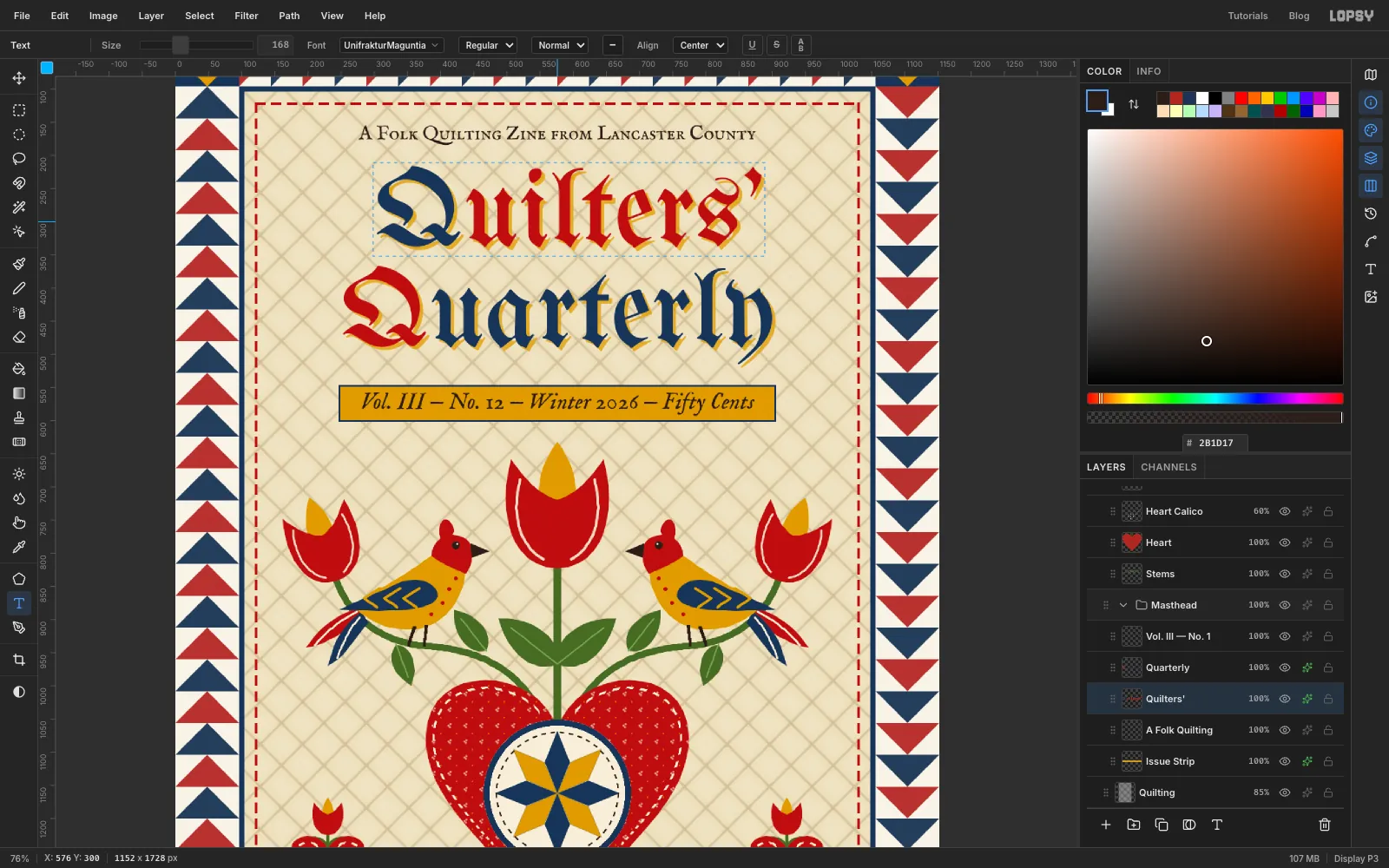Open the Normal dropdown in options bar

click(560, 45)
